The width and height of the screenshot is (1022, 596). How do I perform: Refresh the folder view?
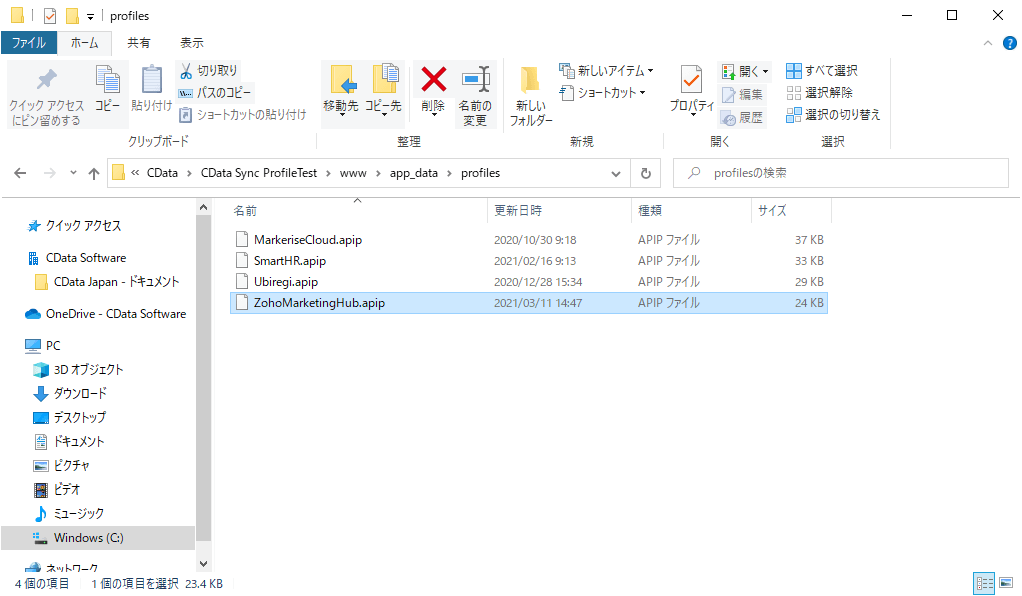coord(645,173)
